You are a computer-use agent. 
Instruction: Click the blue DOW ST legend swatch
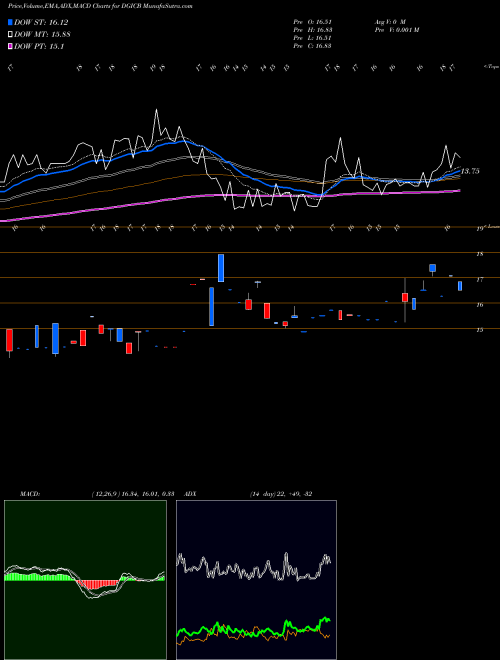(x=10, y=22)
